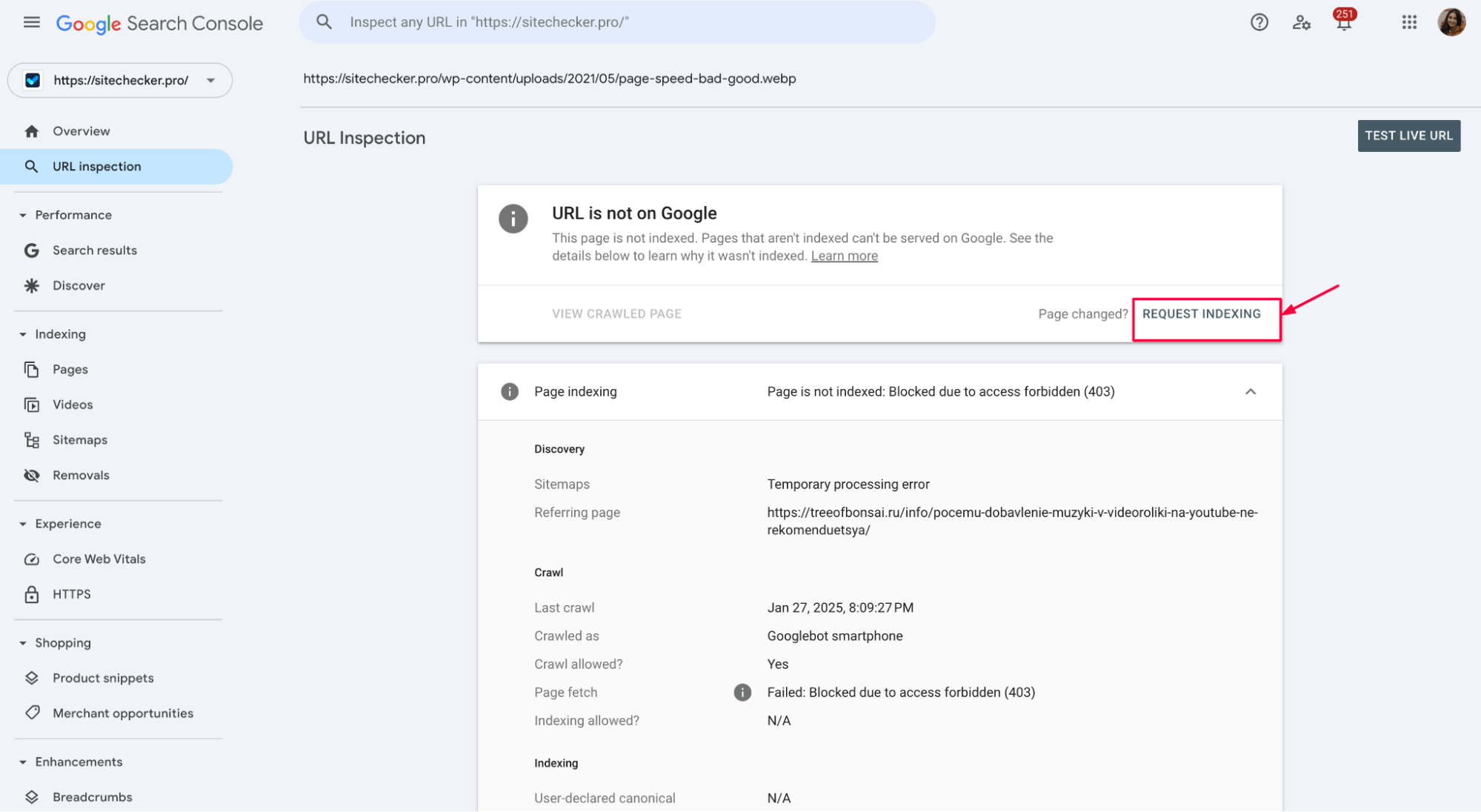Open the Pages indexing report
This screenshot has width=1481, height=812.
[117, 369]
